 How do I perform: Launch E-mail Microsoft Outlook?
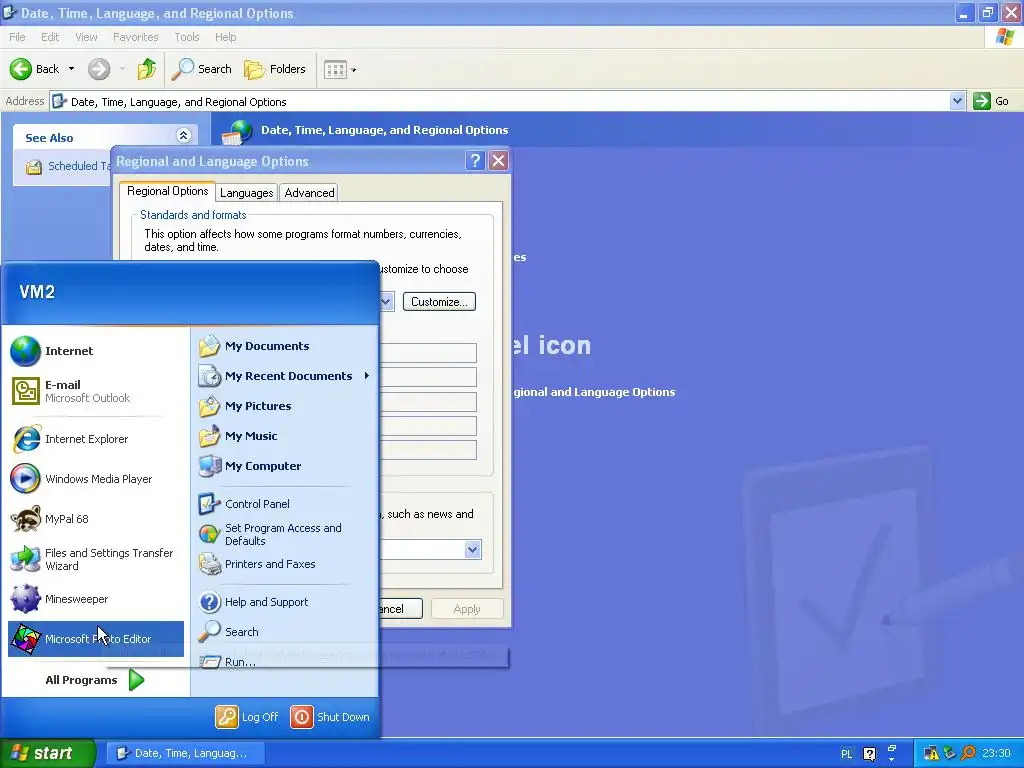pos(96,391)
